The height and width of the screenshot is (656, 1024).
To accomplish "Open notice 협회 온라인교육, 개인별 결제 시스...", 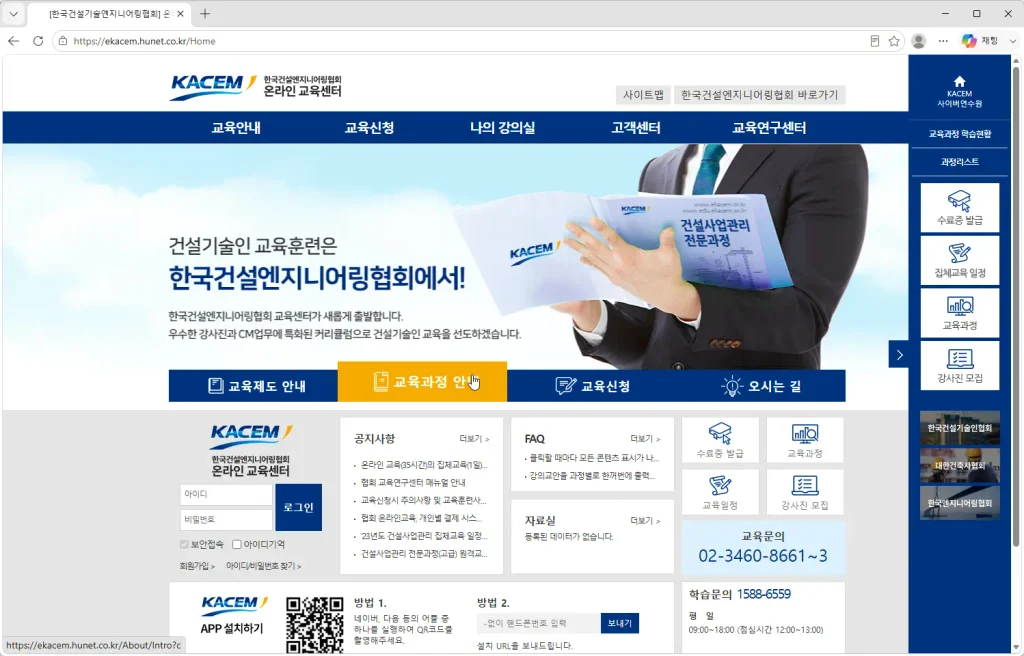I will pos(421,518).
